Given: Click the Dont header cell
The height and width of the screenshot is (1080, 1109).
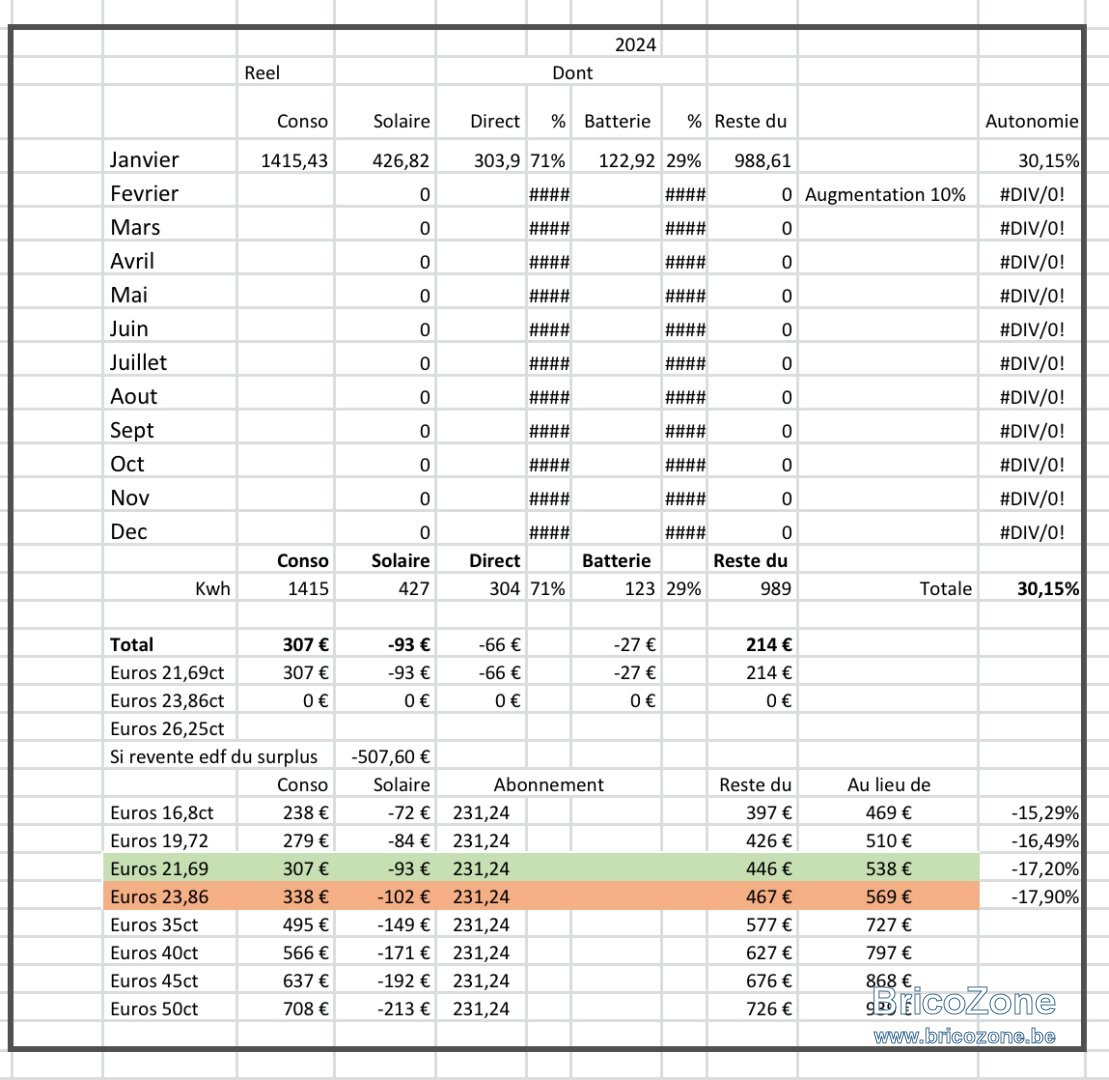Looking at the screenshot, I should click(572, 72).
